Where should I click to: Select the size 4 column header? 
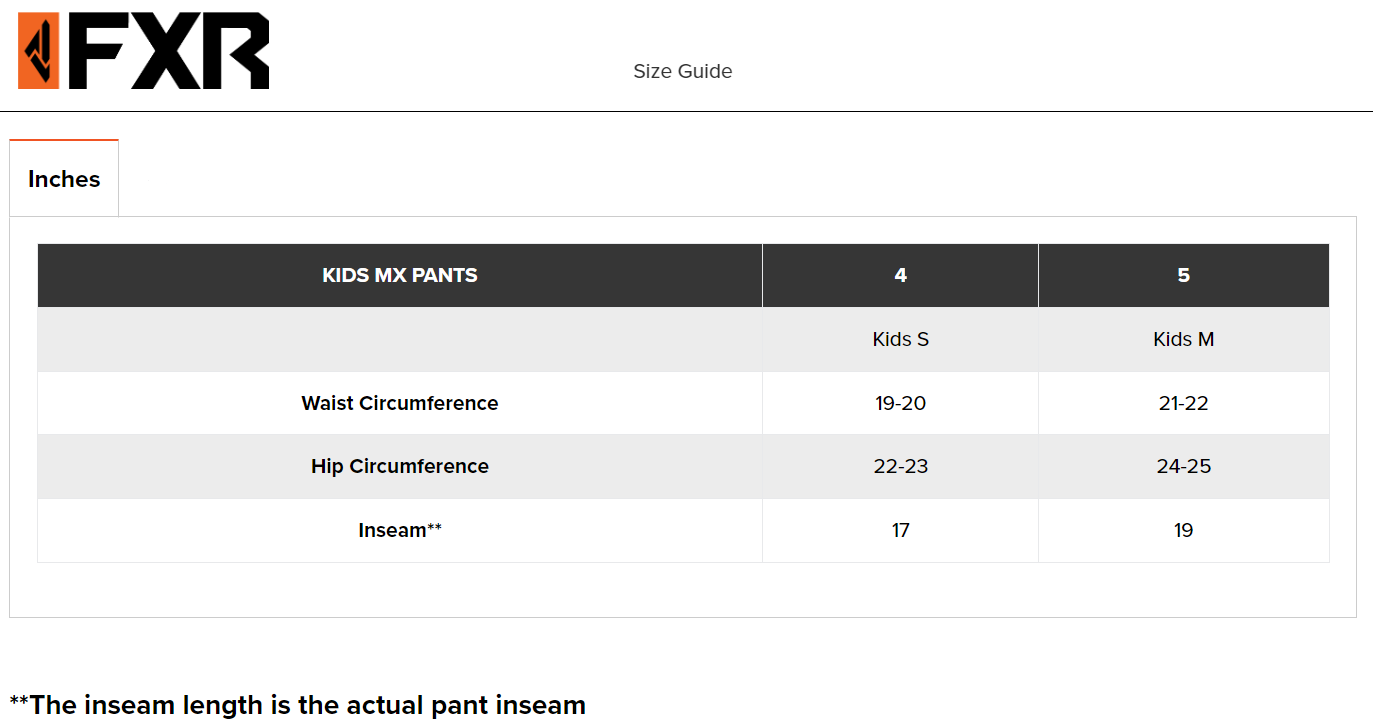click(900, 275)
